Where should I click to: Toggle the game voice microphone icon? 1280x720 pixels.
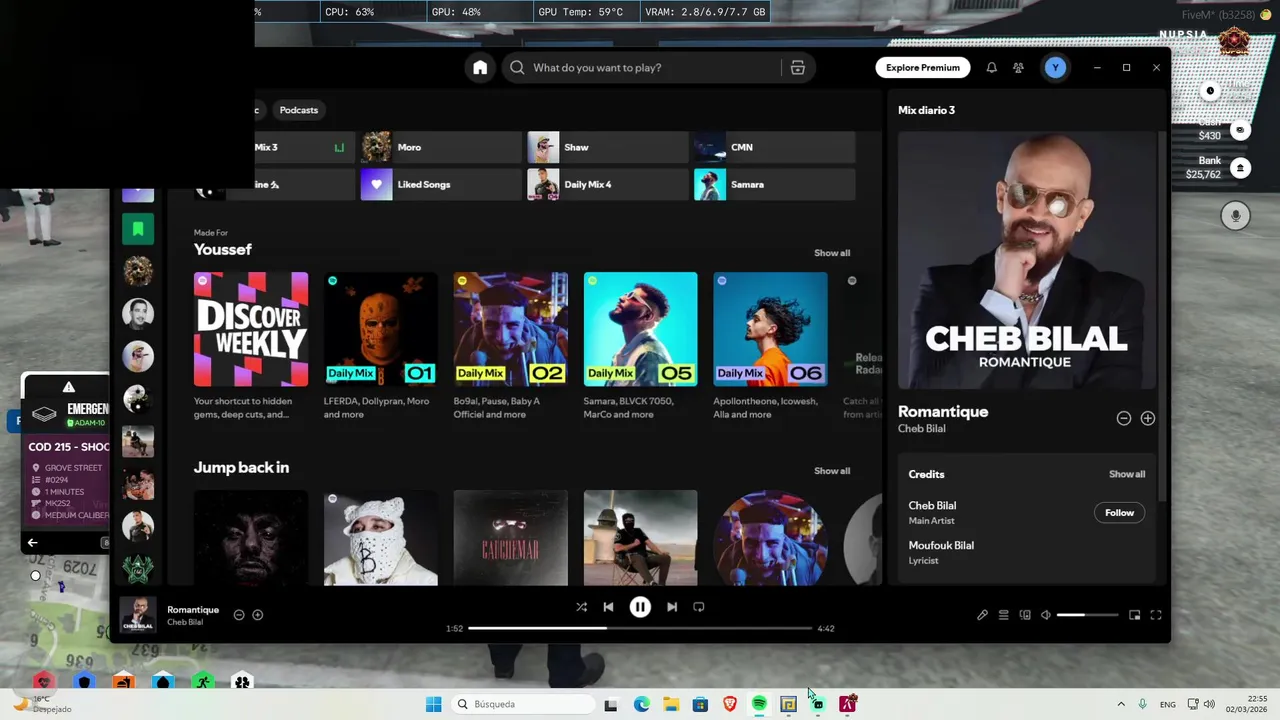click(1235, 215)
